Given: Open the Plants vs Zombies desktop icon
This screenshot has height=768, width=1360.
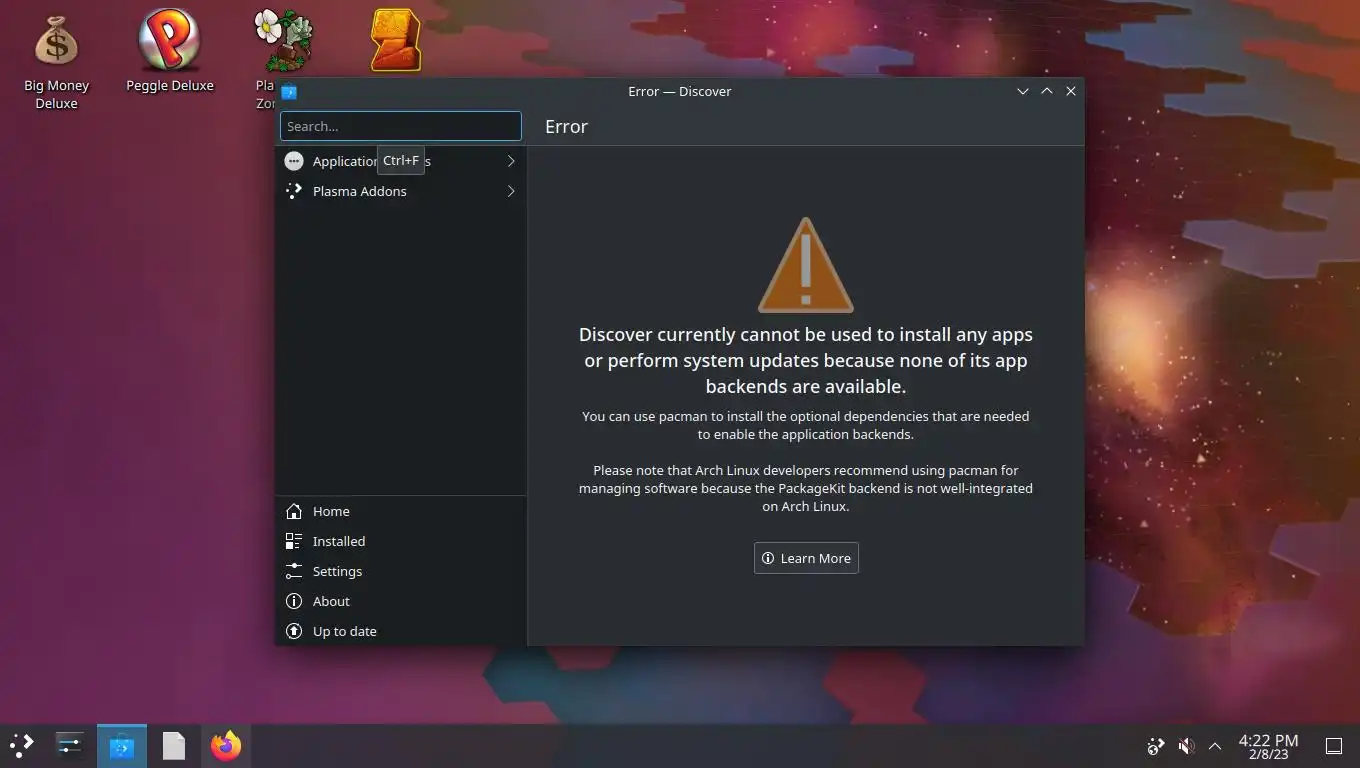Looking at the screenshot, I should click(283, 42).
